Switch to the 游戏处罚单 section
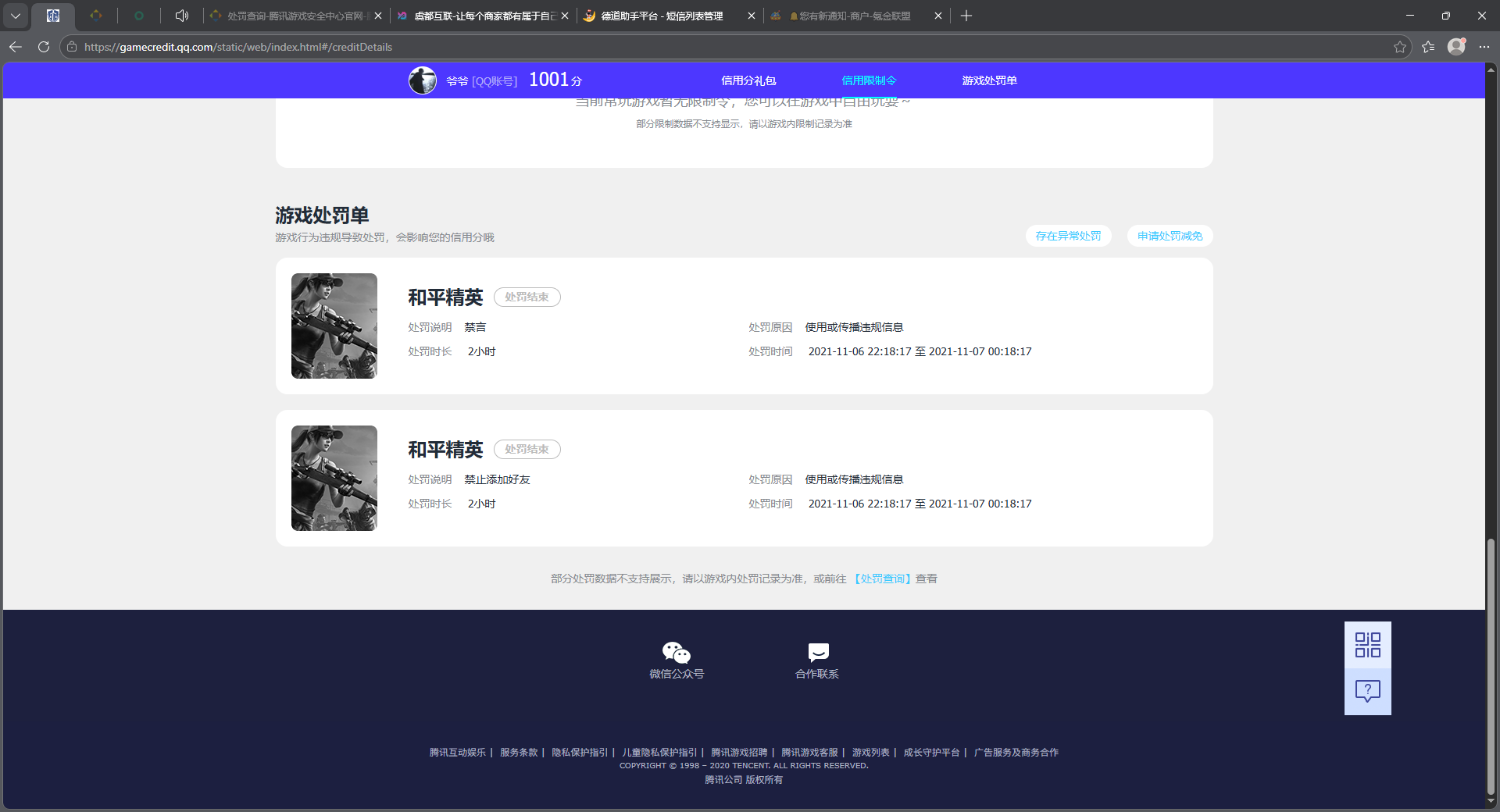 point(989,80)
